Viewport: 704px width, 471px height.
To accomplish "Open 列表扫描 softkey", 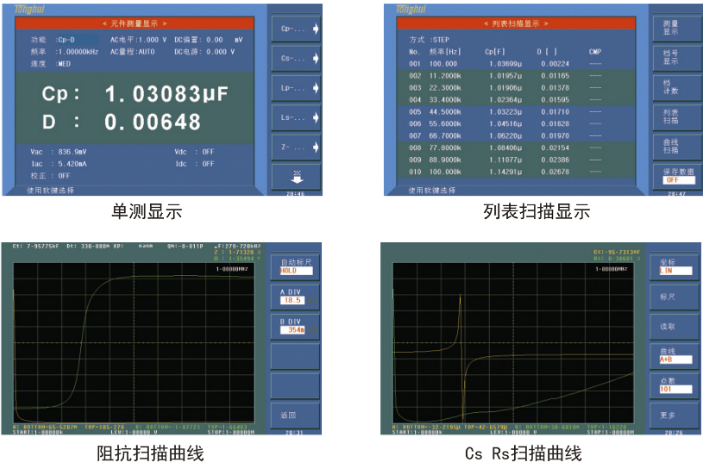I will tap(677, 117).
